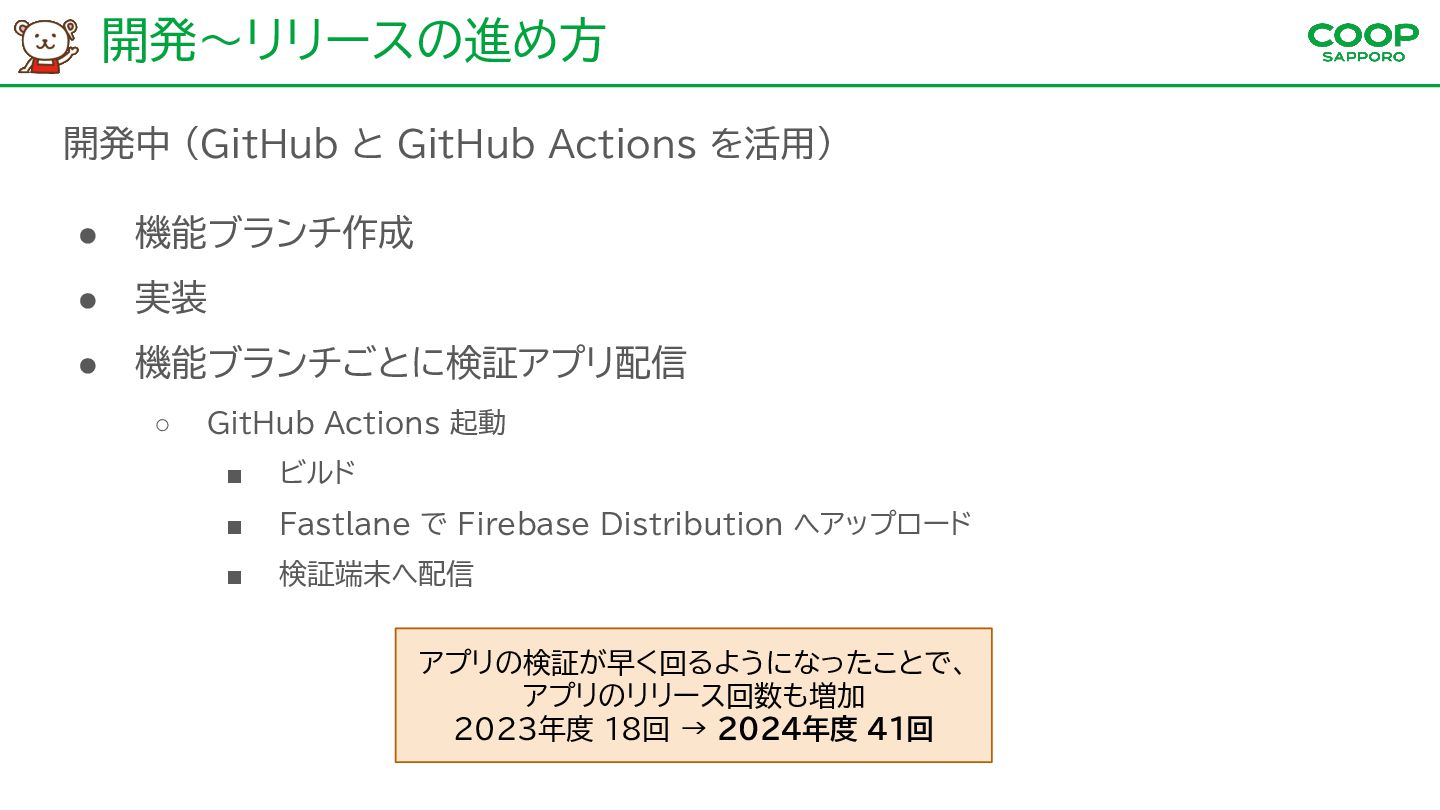
Task: Click hollow circle bullet before GitHub Actions 起動
Action: 162,425
